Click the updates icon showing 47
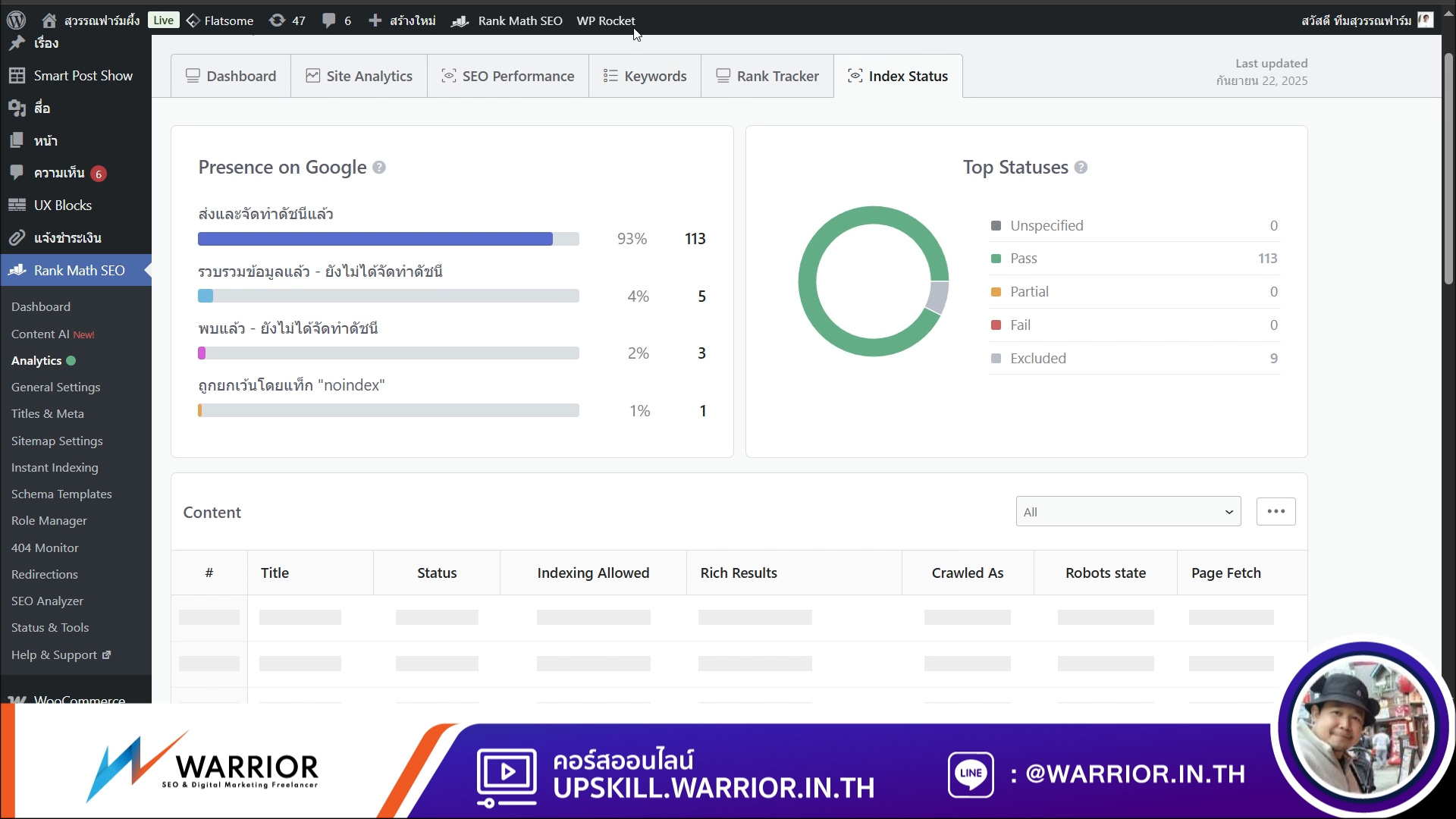Viewport: 1456px width, 819px height. (x=278, y=20)
